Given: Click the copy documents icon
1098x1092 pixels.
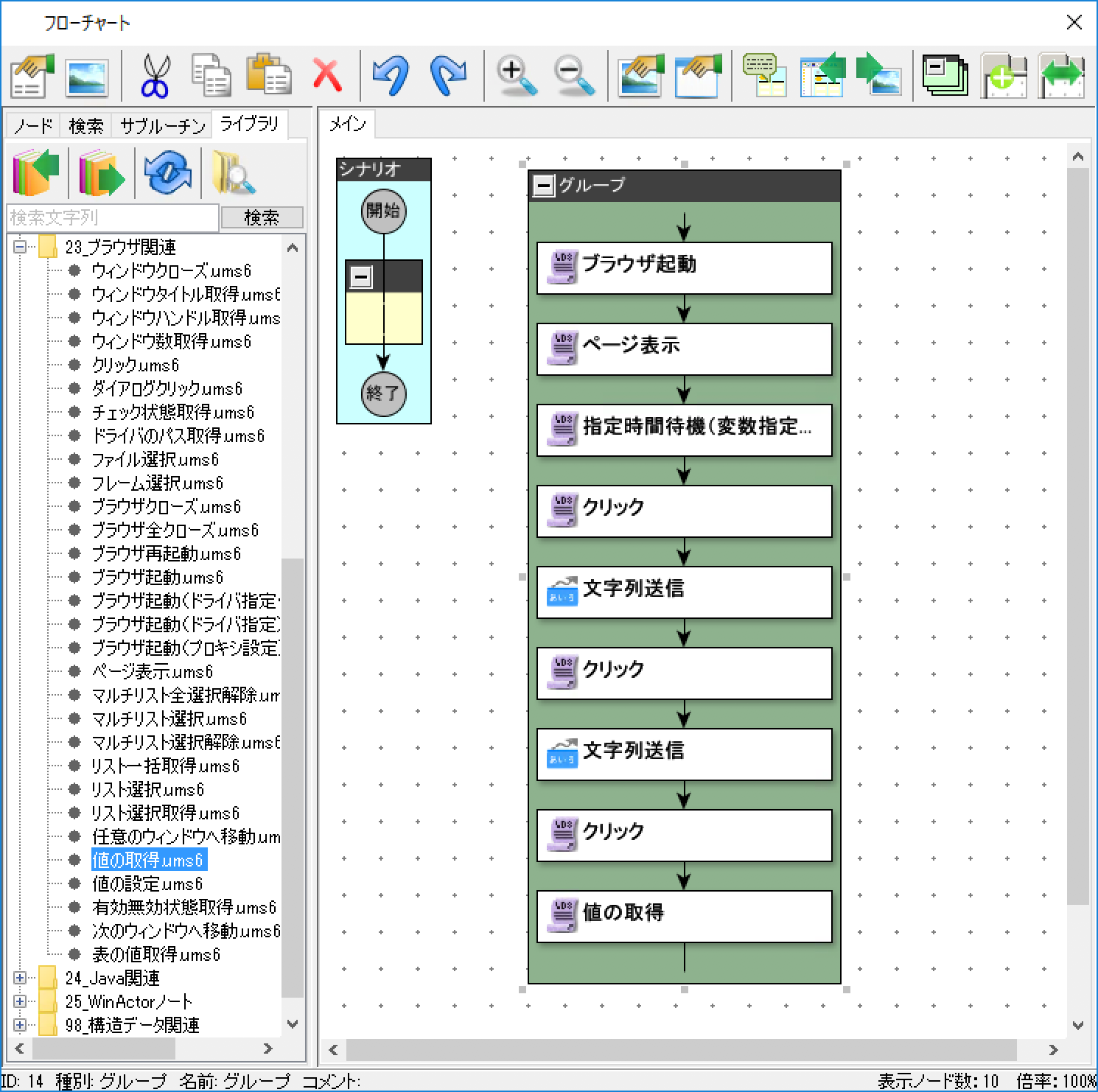Looking at the screenshot, I should 211,75.
